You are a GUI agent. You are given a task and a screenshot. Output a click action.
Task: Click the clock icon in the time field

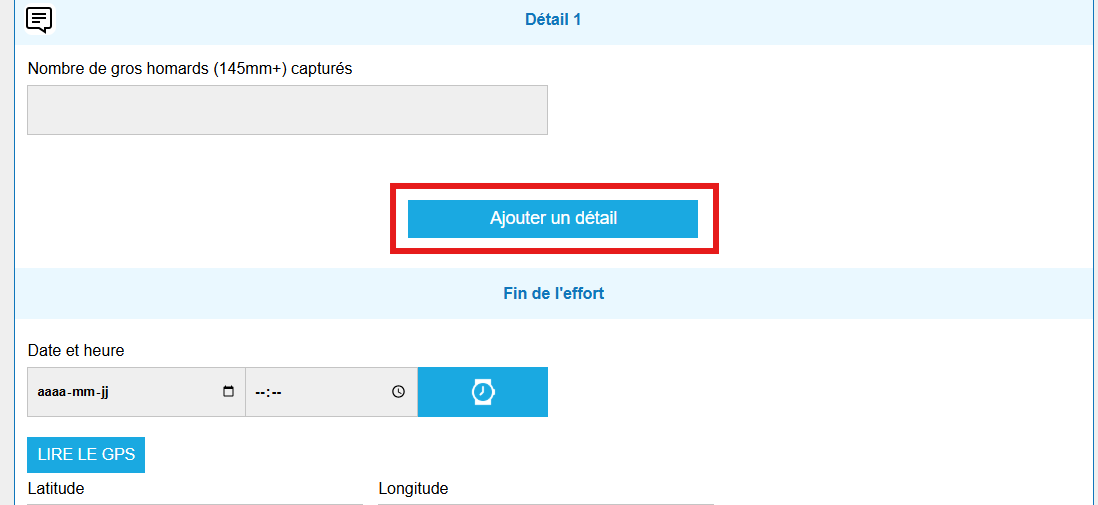[398, 392]
